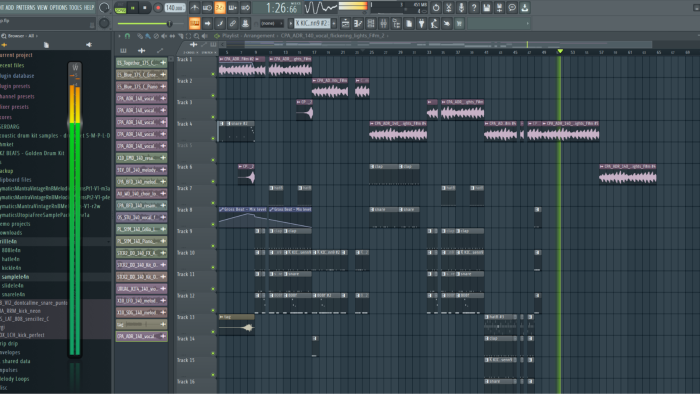Toggle Track 4 mute green light
The width and height of the screenshot is (700, 394).
[x=213, y=138]
